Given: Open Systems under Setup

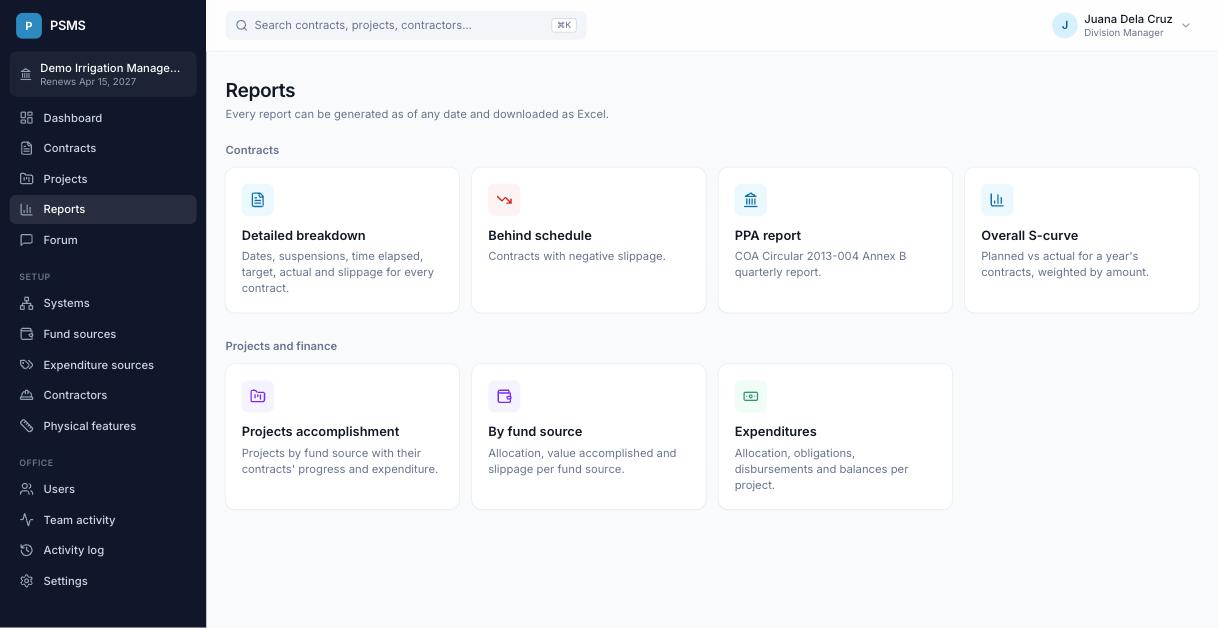Looking at the screenshot, I should tap(103, 303).
